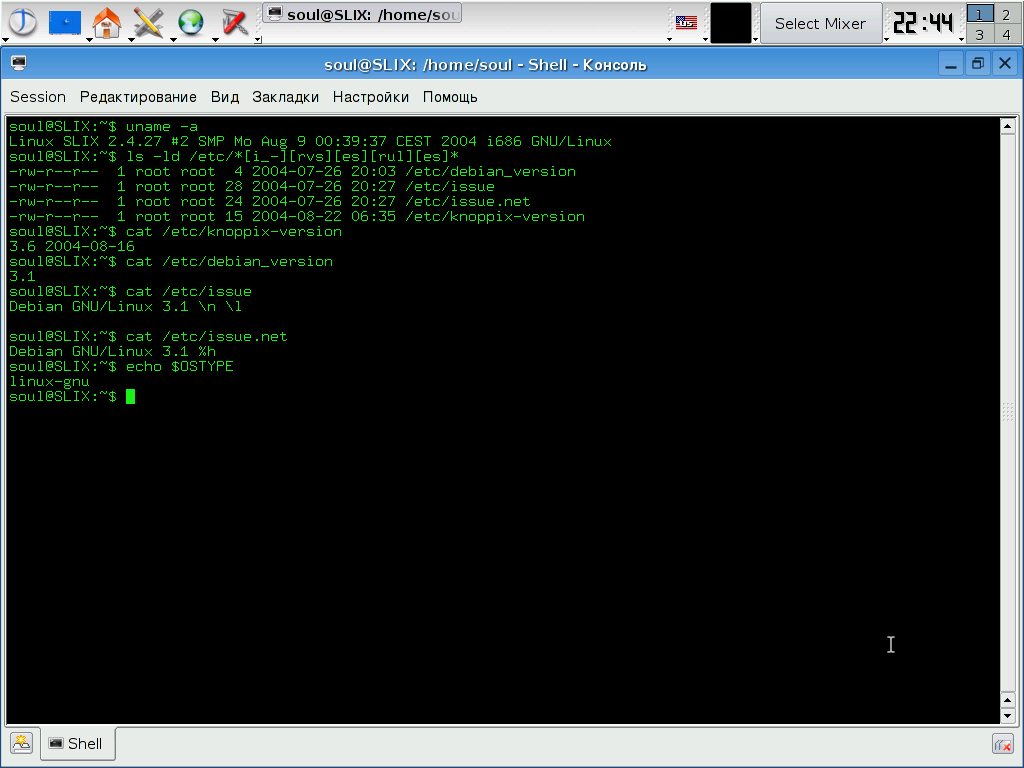This screenshot has height=768, width=1024.
Task: Select the Shell session tab
Action: click(x=78, y=743)
